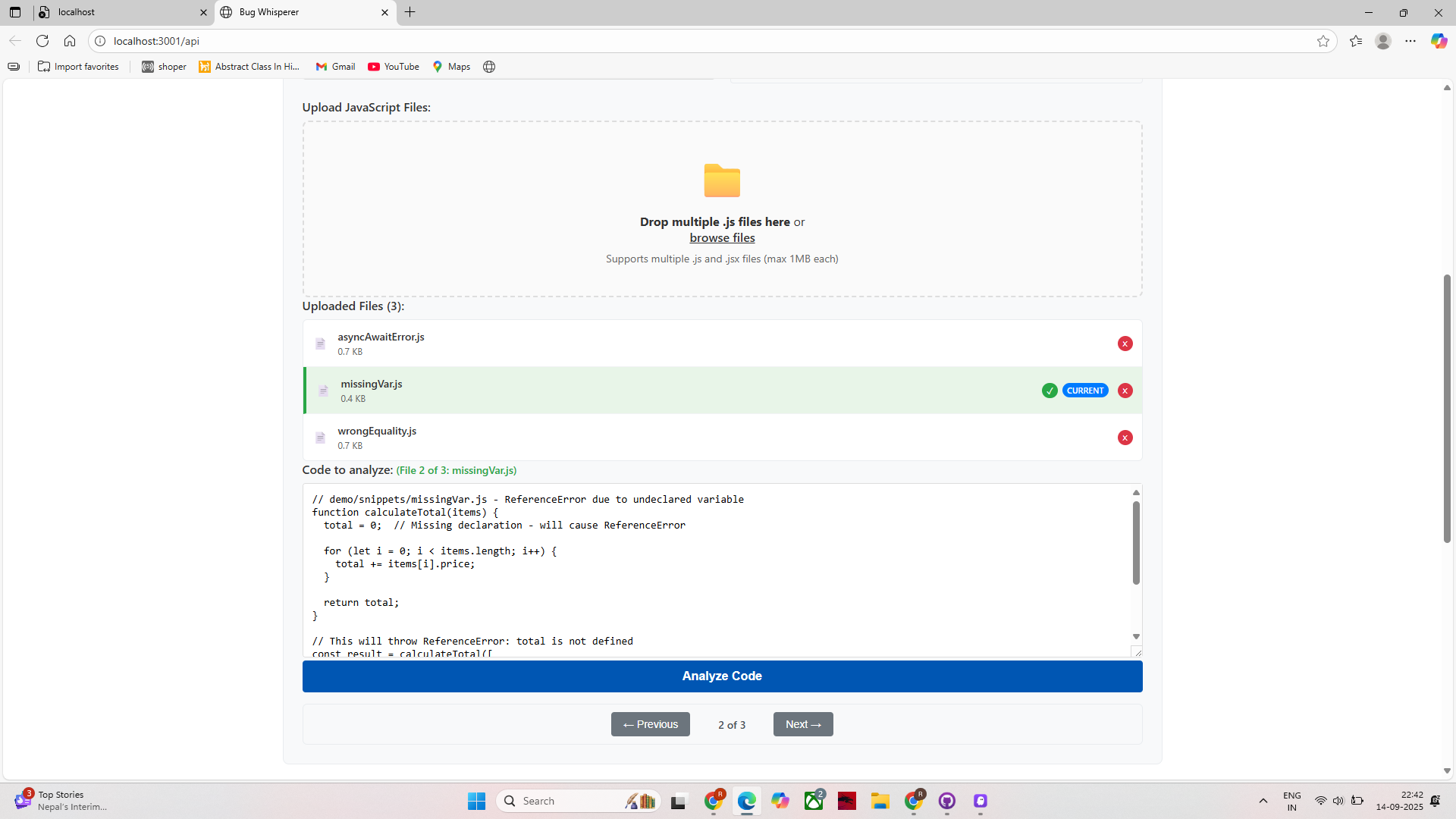Refresh the page with the reload icon
This screenshot has height=819, width=1456.
click(42, 41)
